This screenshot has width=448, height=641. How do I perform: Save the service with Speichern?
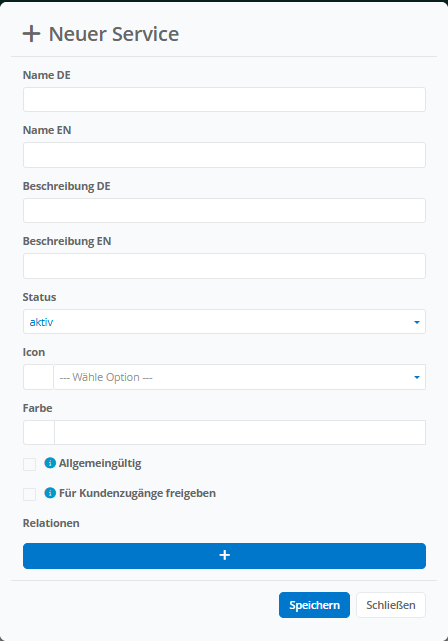(314, 605)
